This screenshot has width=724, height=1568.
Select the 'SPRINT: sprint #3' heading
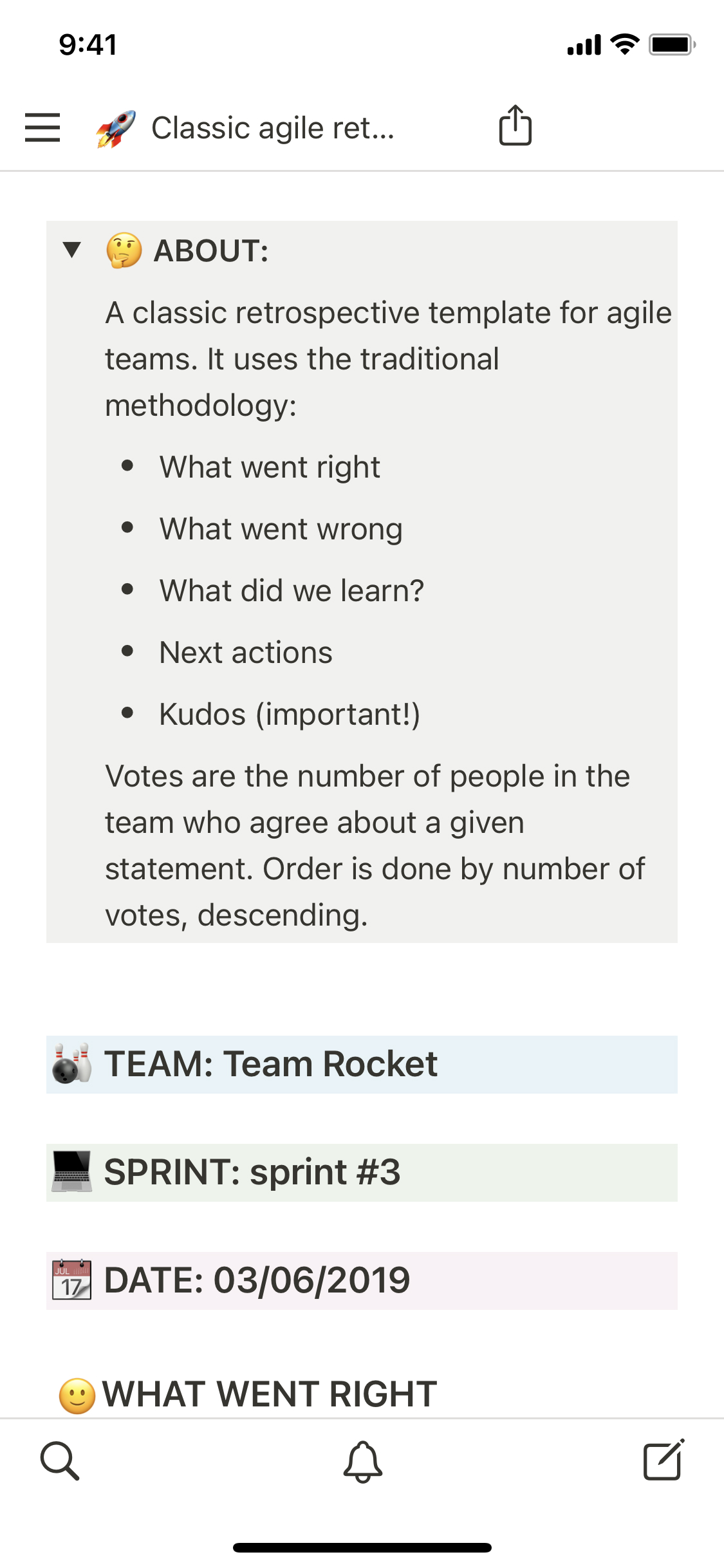(x=252, y=1172)
